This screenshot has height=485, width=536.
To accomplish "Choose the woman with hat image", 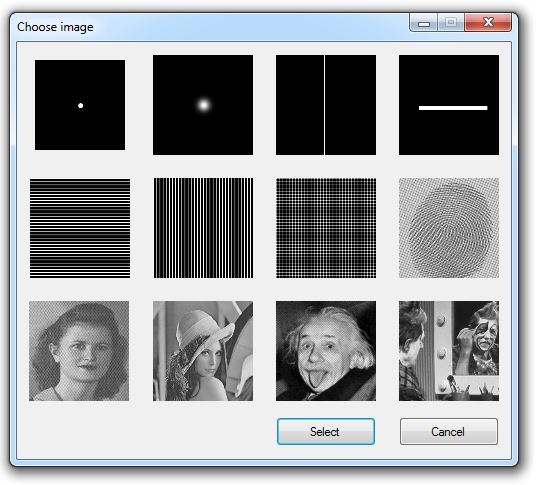I will click(203, 351).
